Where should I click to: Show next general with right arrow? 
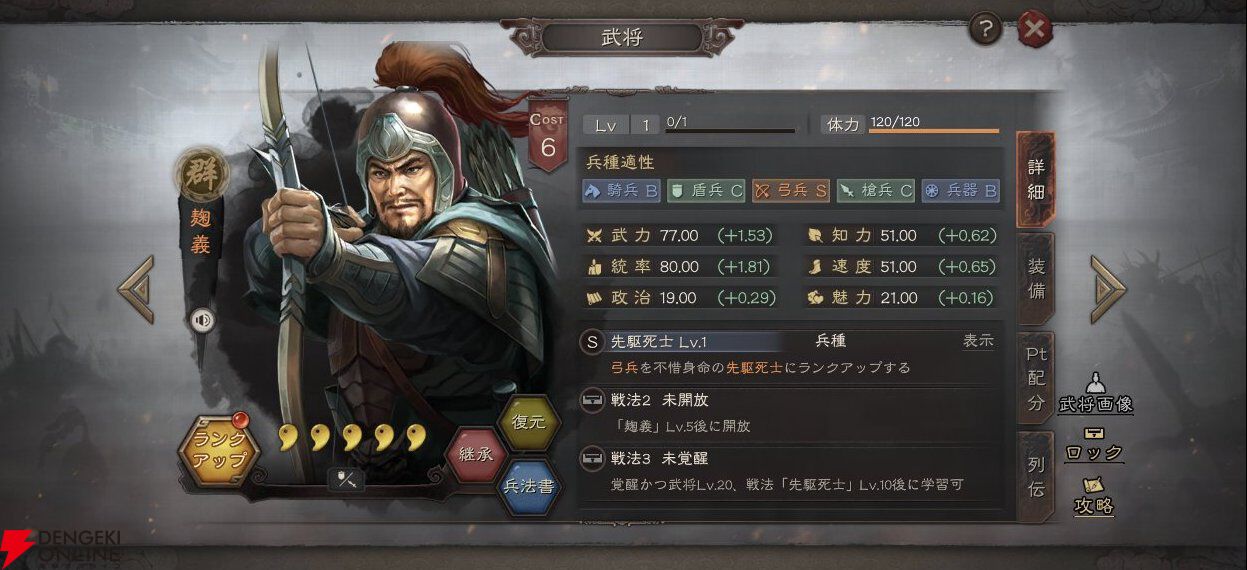tap(1108, 290)
